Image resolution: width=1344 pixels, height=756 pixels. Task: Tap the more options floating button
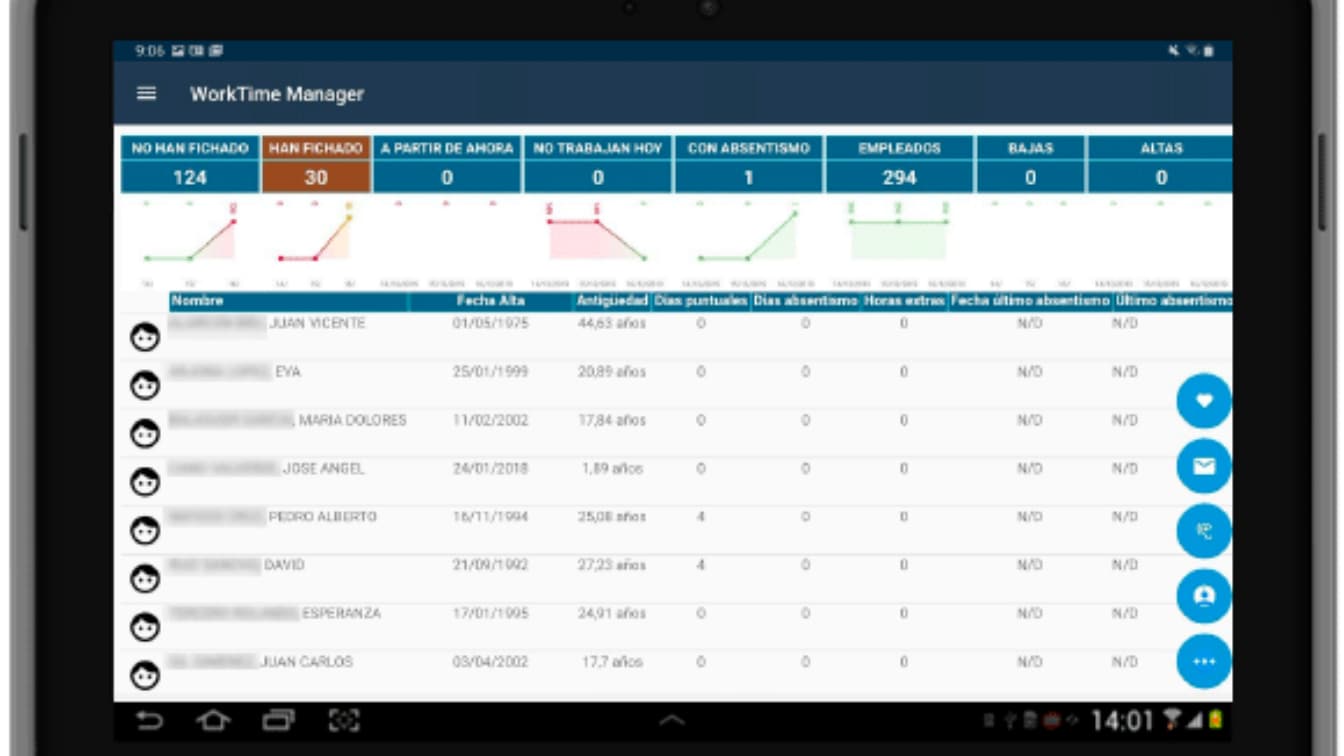tap(1205, 662)
